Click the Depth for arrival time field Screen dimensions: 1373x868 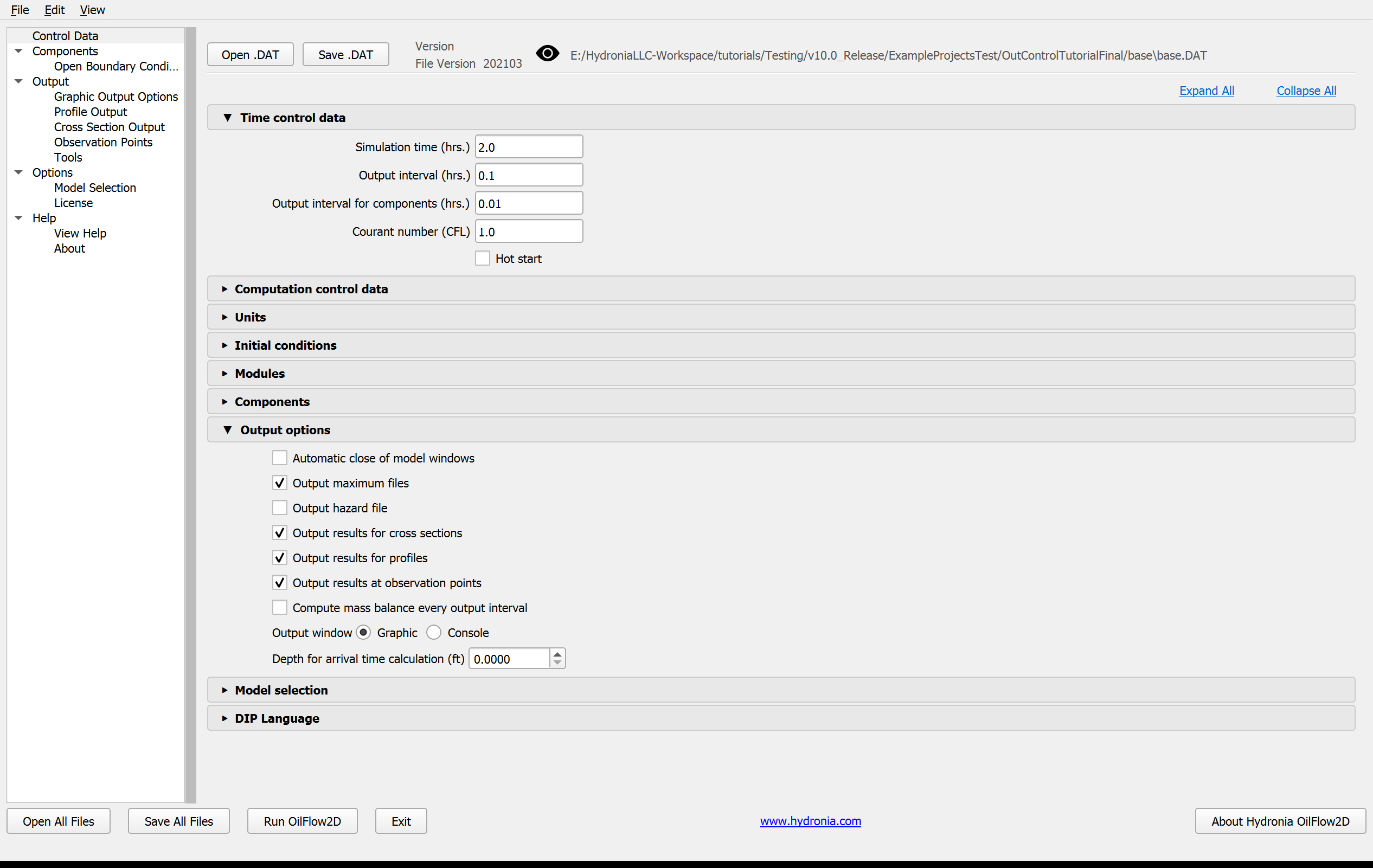click(510, 659)
